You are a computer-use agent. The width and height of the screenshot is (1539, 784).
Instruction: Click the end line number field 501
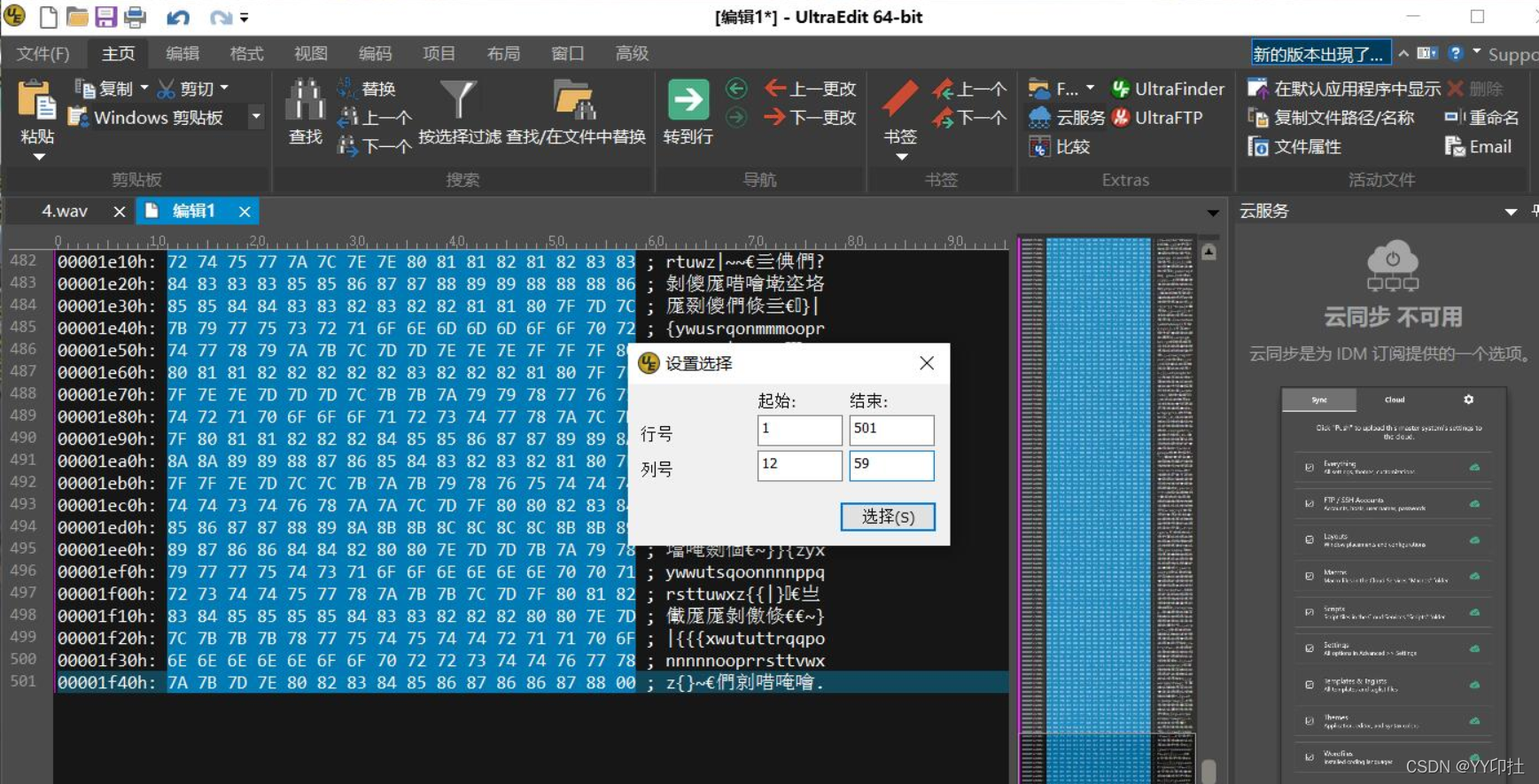click(x=891, y=430)
